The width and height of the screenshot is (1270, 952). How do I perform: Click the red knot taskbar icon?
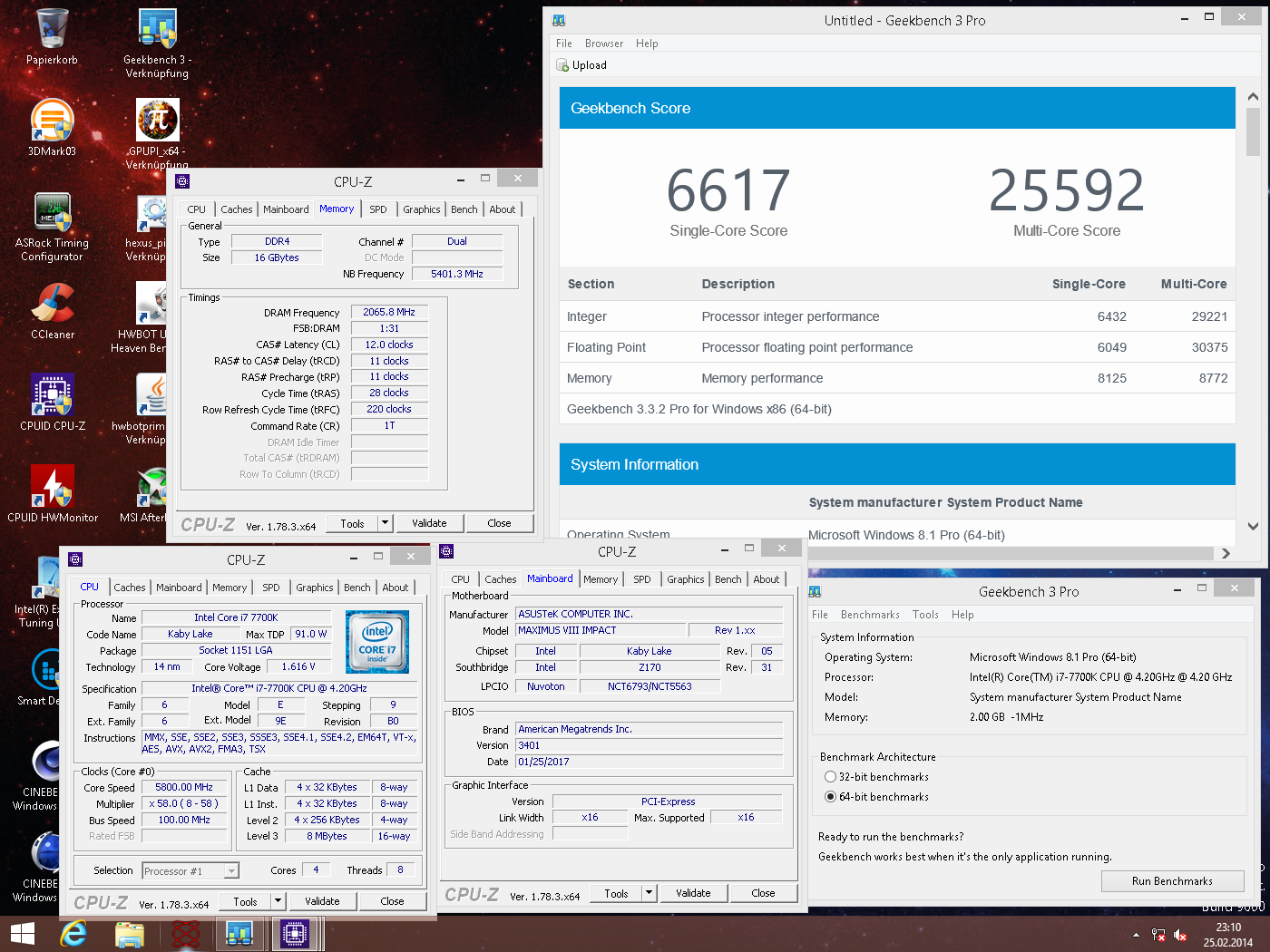click(x=186, y=933)
